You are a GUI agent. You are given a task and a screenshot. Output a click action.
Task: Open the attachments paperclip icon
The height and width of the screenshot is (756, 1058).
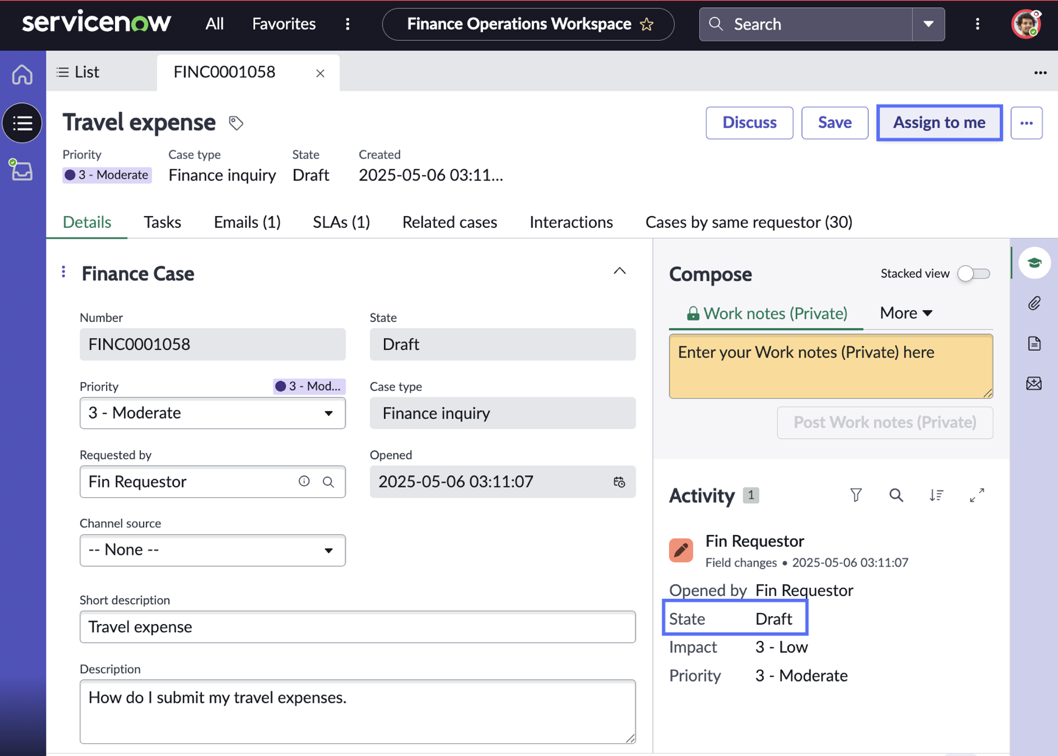pos(1034,303)
